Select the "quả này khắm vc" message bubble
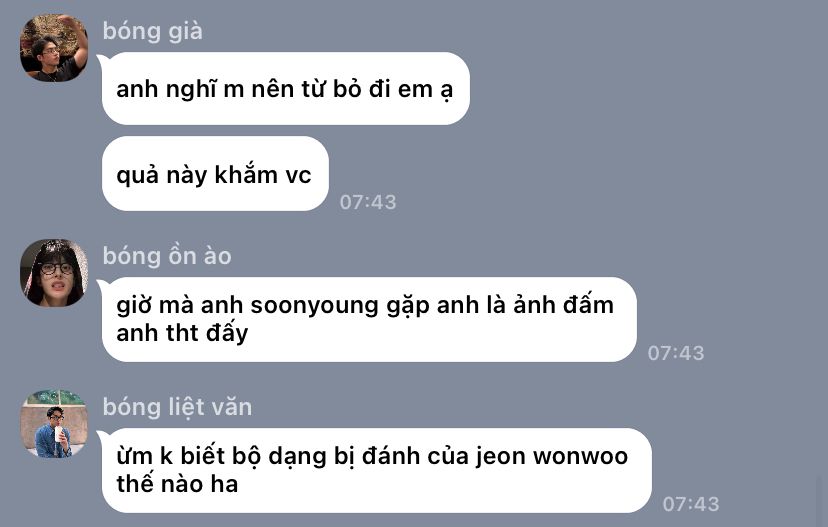Screen dimensions: 828x527 215,174
